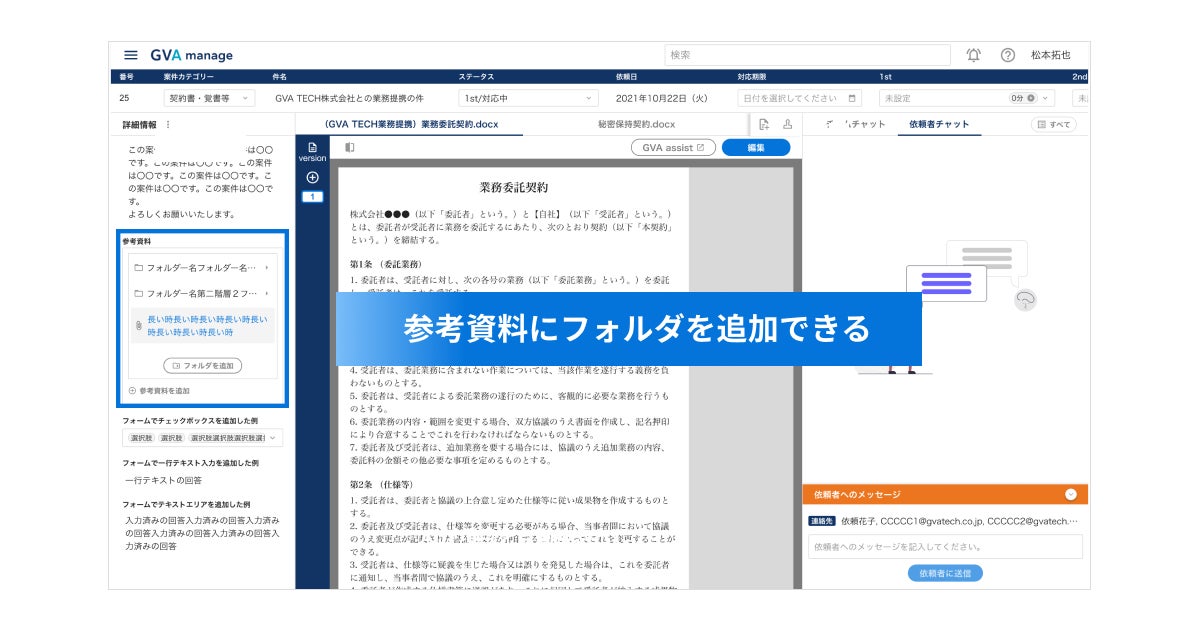Click the 連絡先 contact label

[x=822, y=521]
